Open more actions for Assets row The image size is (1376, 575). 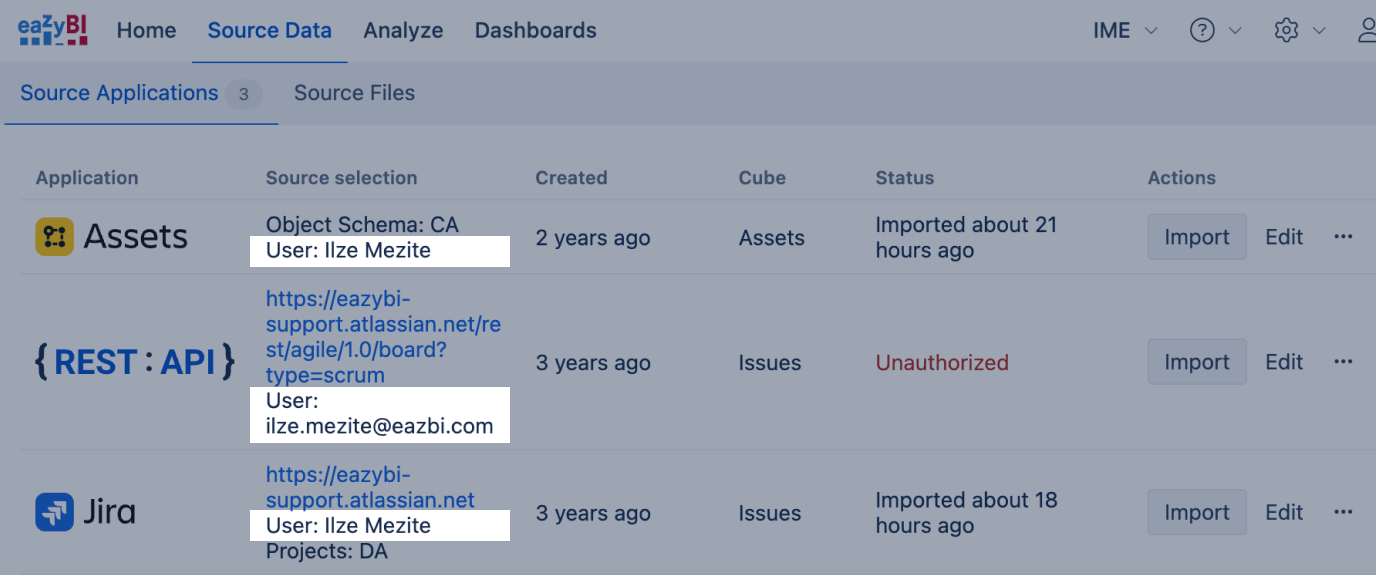(1343, 237)
